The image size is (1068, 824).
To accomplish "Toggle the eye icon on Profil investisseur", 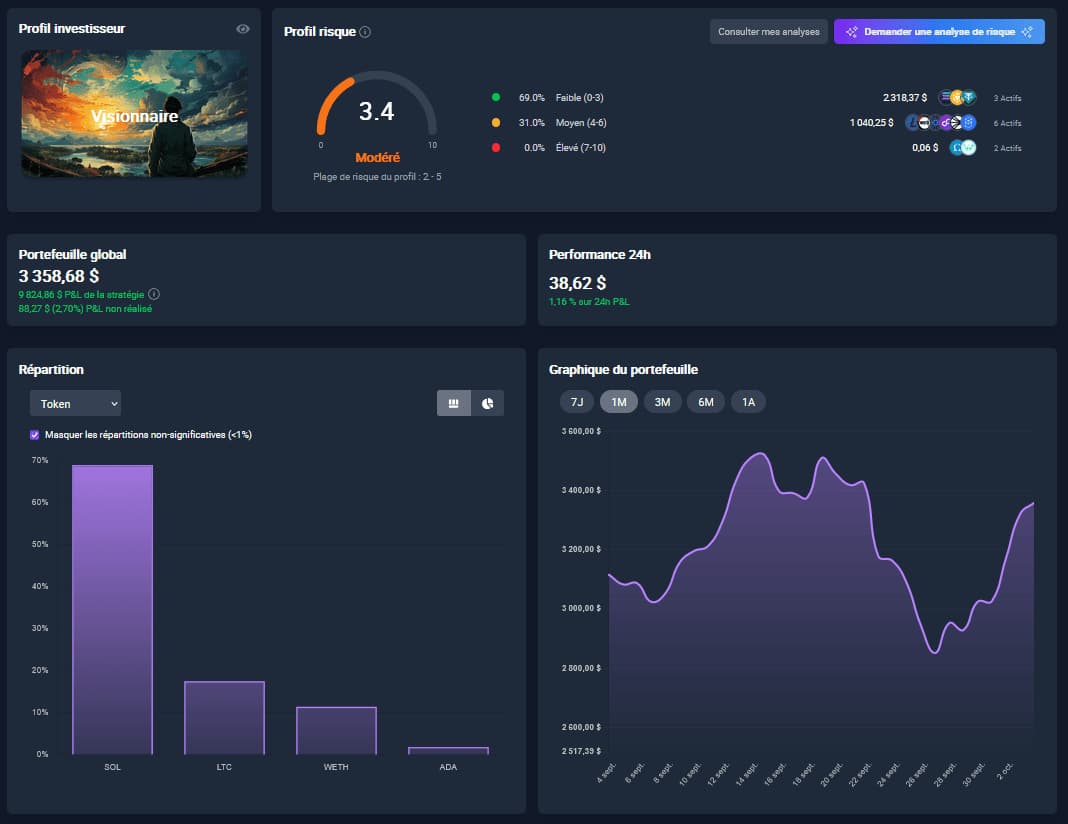I will click(x=242, y=29).
